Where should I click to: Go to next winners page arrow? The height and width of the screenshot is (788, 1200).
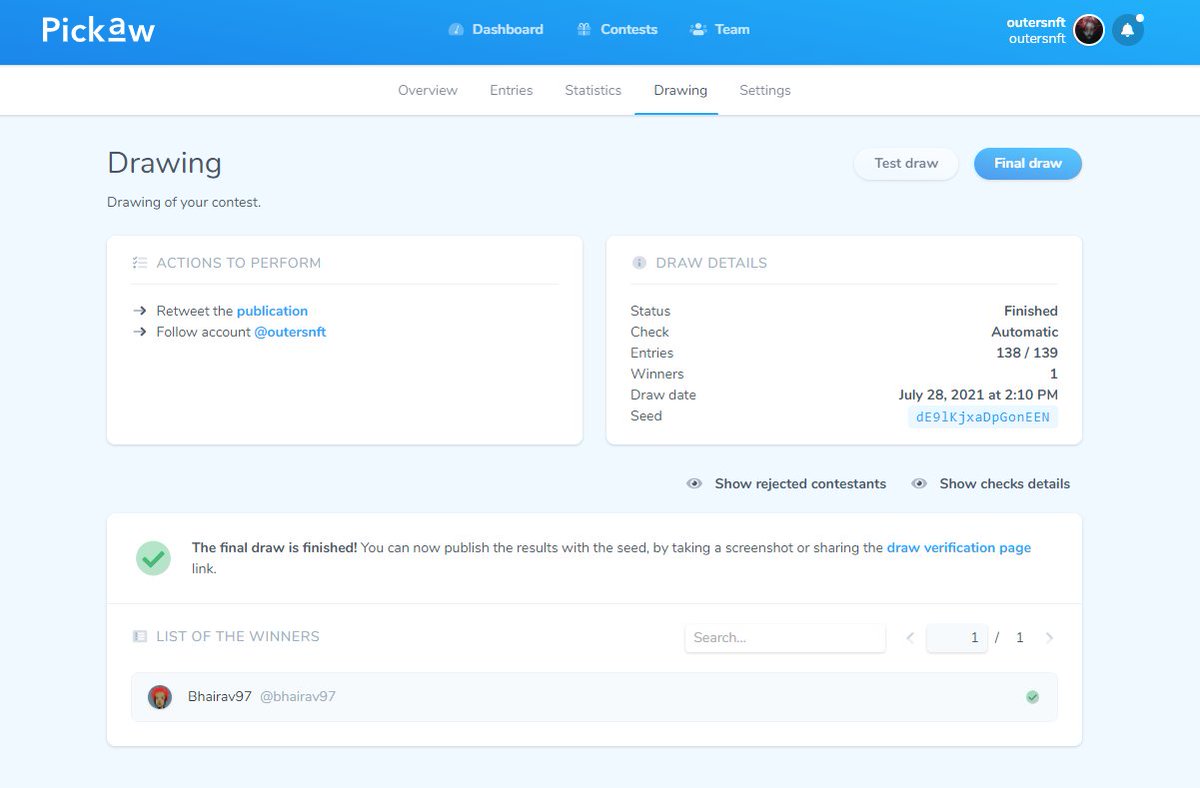pos(1049,638)
